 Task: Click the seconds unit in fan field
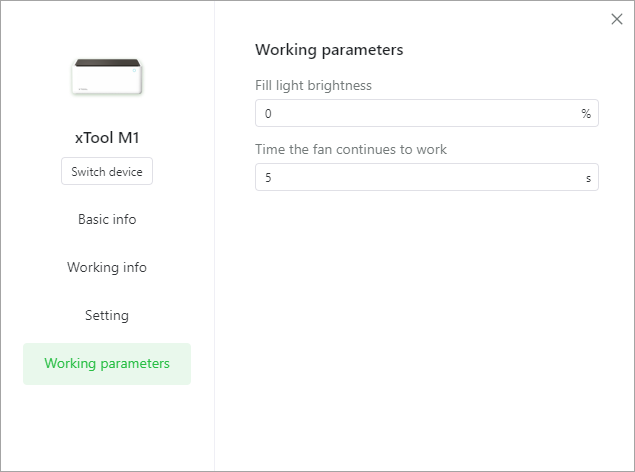click(588, 178)
